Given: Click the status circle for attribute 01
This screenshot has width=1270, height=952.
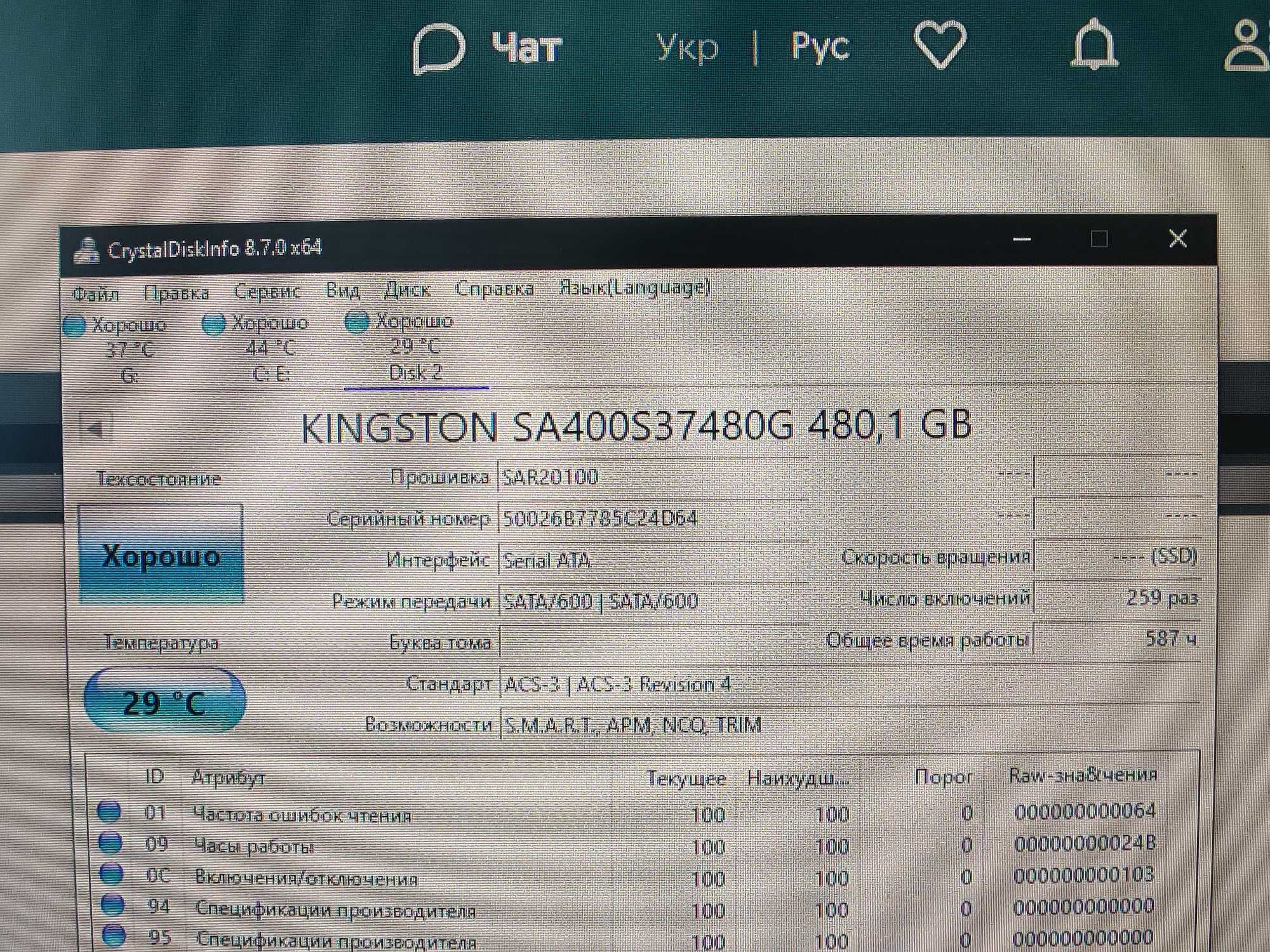Looking at the screenshot, I should (109, 811).
